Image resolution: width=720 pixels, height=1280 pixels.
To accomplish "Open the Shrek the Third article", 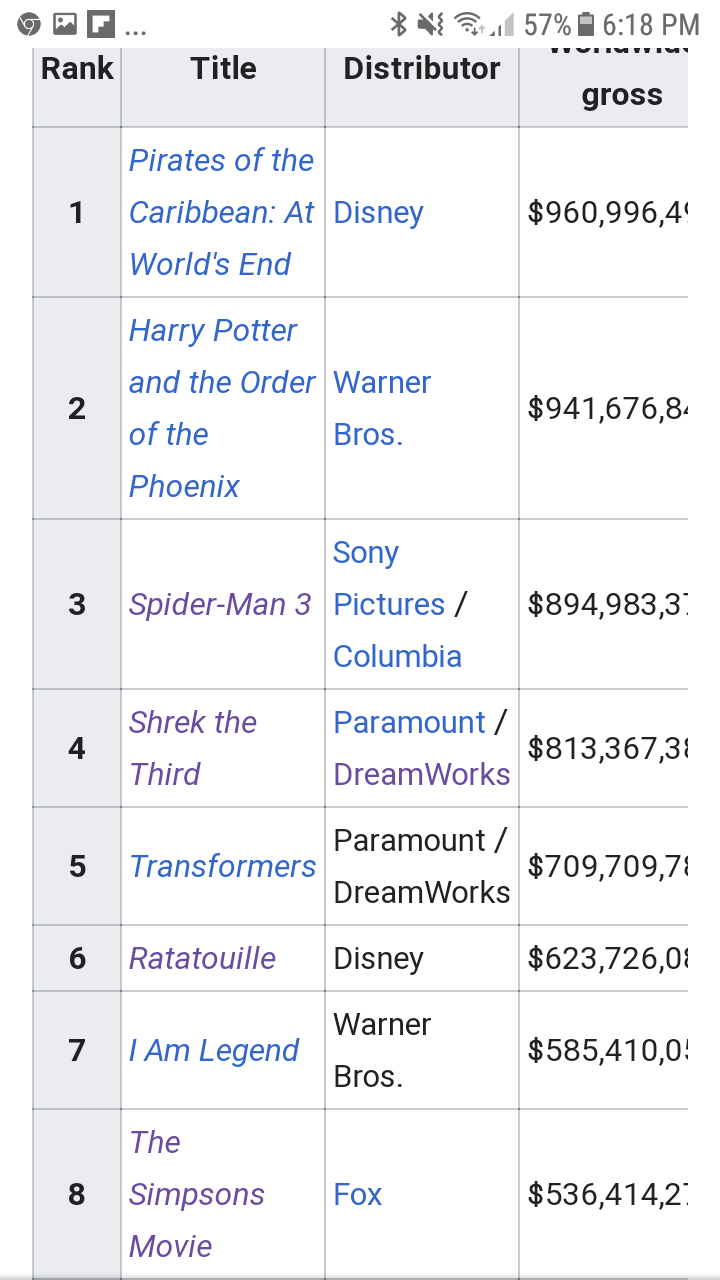I will click(193, 748).
